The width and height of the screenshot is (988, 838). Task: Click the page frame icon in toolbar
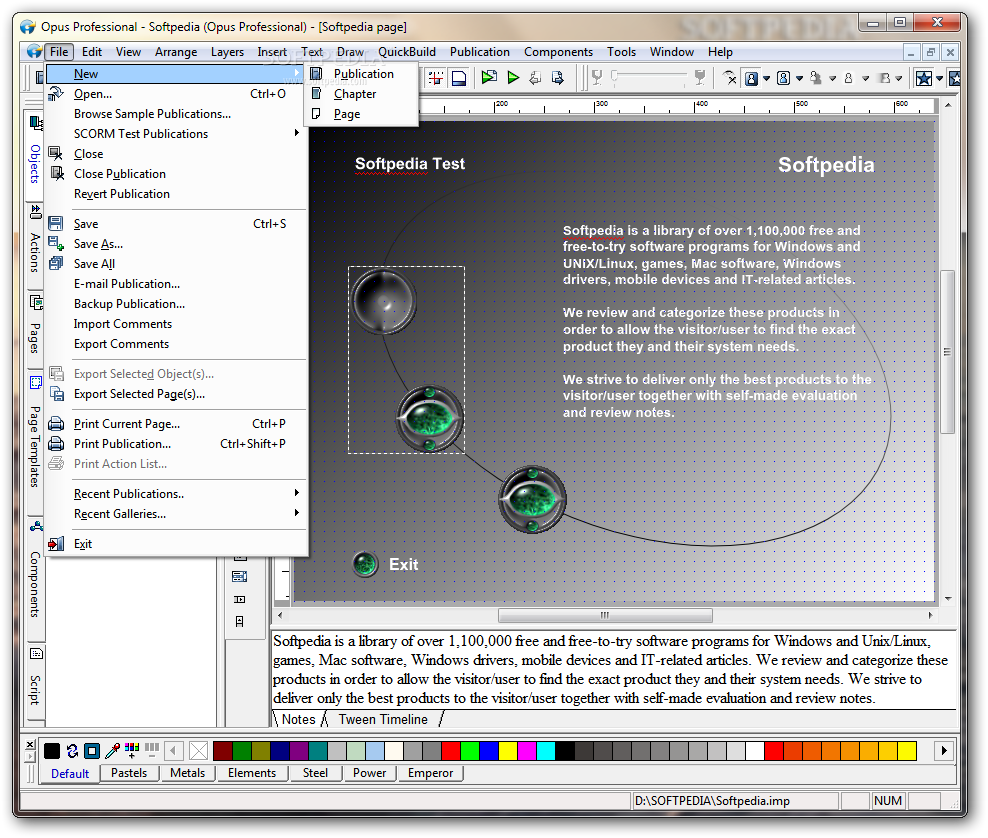click(x=459, y=78)
